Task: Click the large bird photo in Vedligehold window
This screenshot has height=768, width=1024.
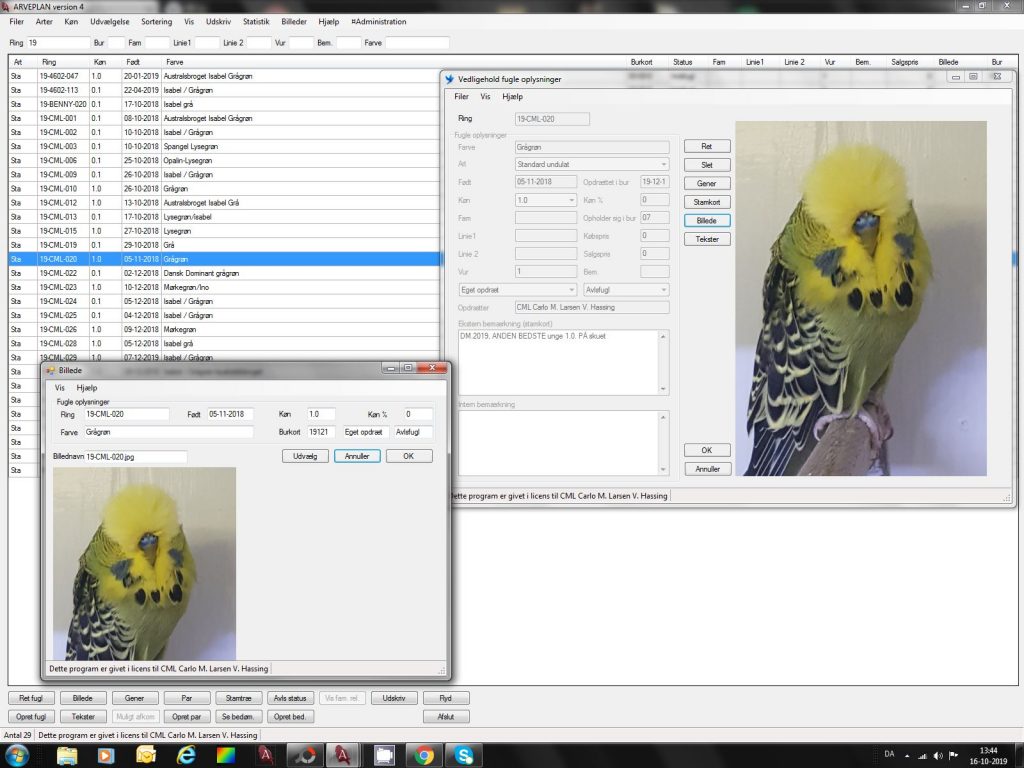Action: pos(861,298)
